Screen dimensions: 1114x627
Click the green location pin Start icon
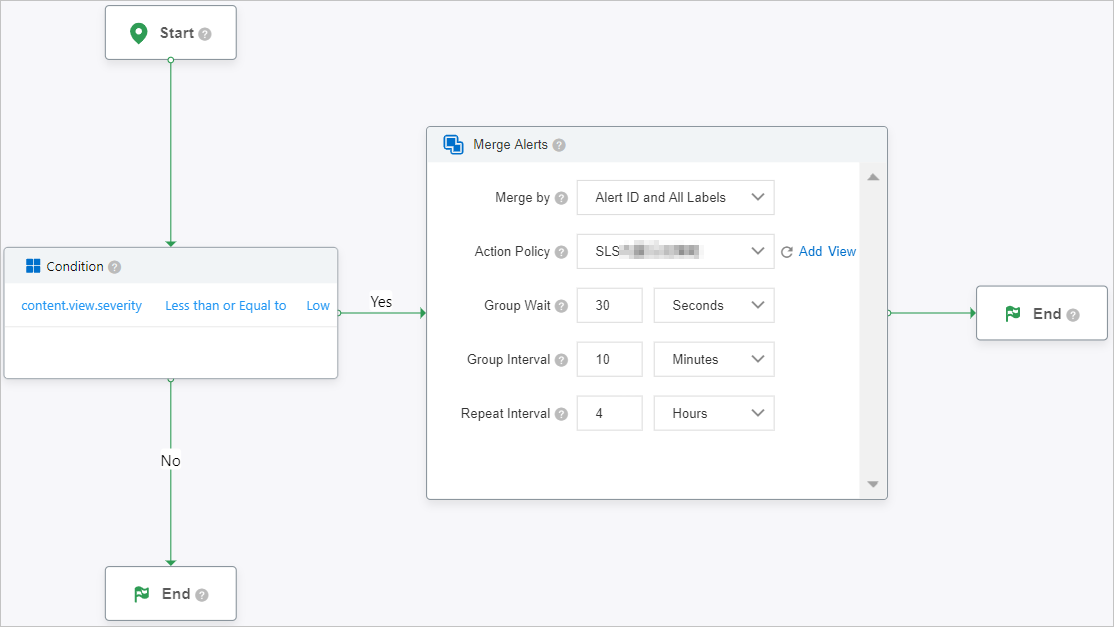point(139,33)
